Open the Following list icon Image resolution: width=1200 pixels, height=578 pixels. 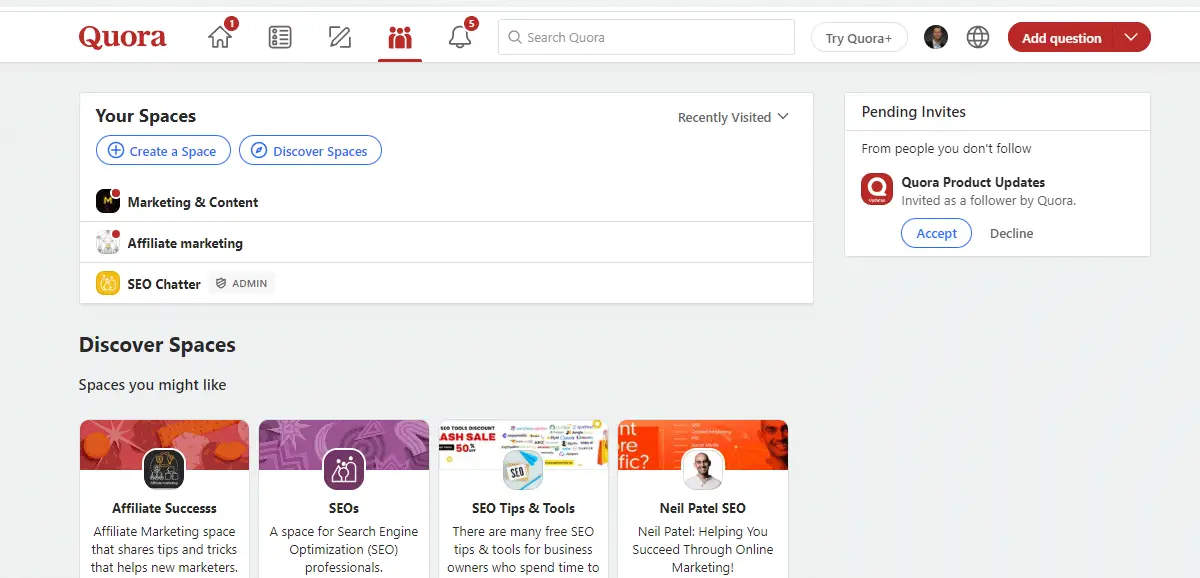coord(280,38)
